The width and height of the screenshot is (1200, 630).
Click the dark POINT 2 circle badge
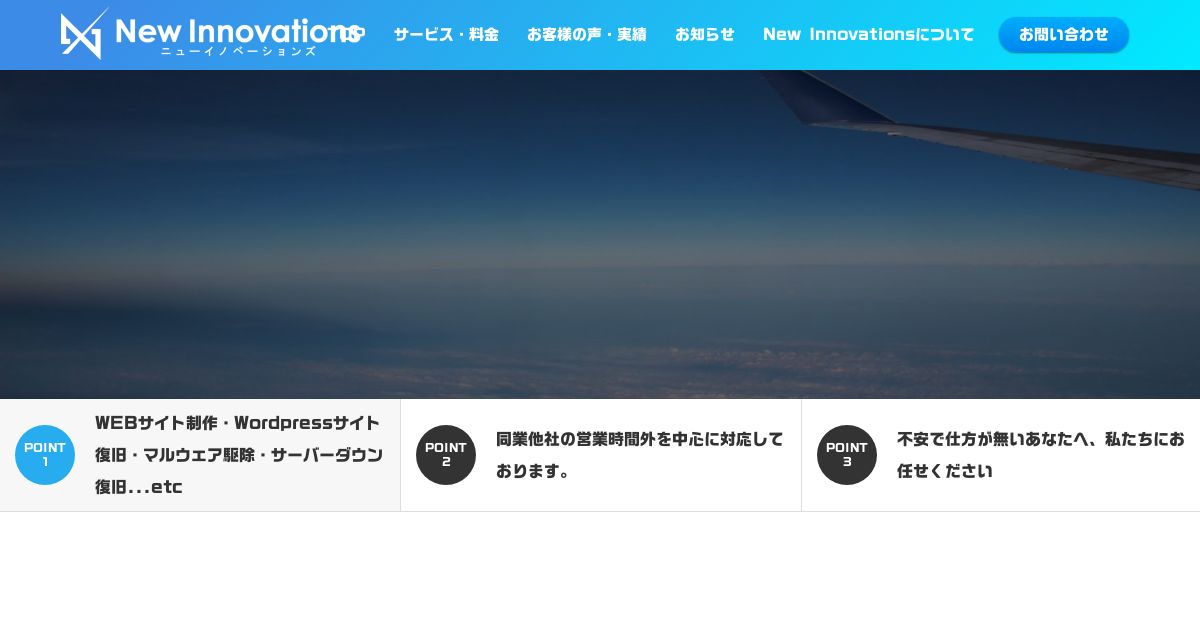(446, 455)
